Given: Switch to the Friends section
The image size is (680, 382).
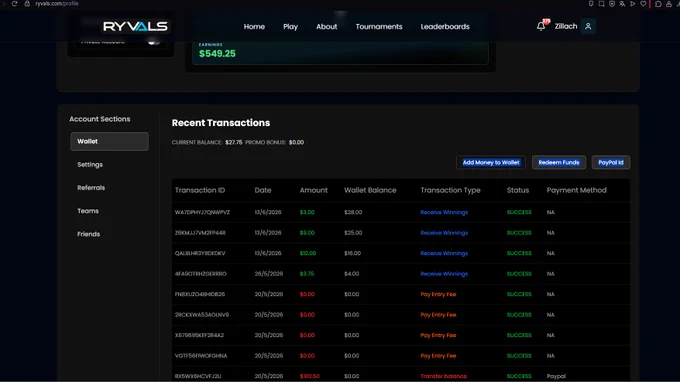Looking at the screenshot, I should (x=88, y=234).
